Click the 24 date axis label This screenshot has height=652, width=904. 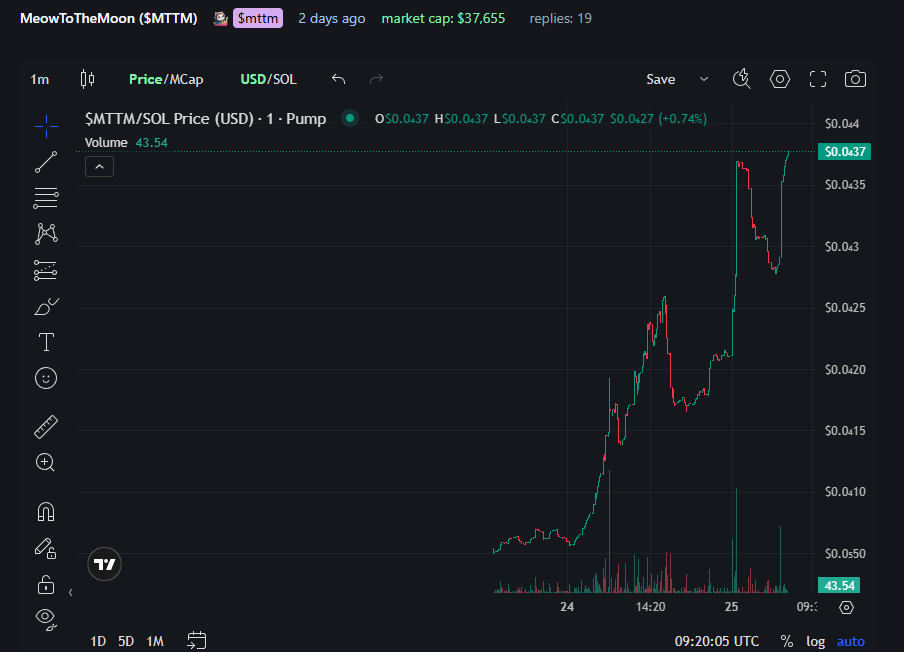tap(567, 607)
